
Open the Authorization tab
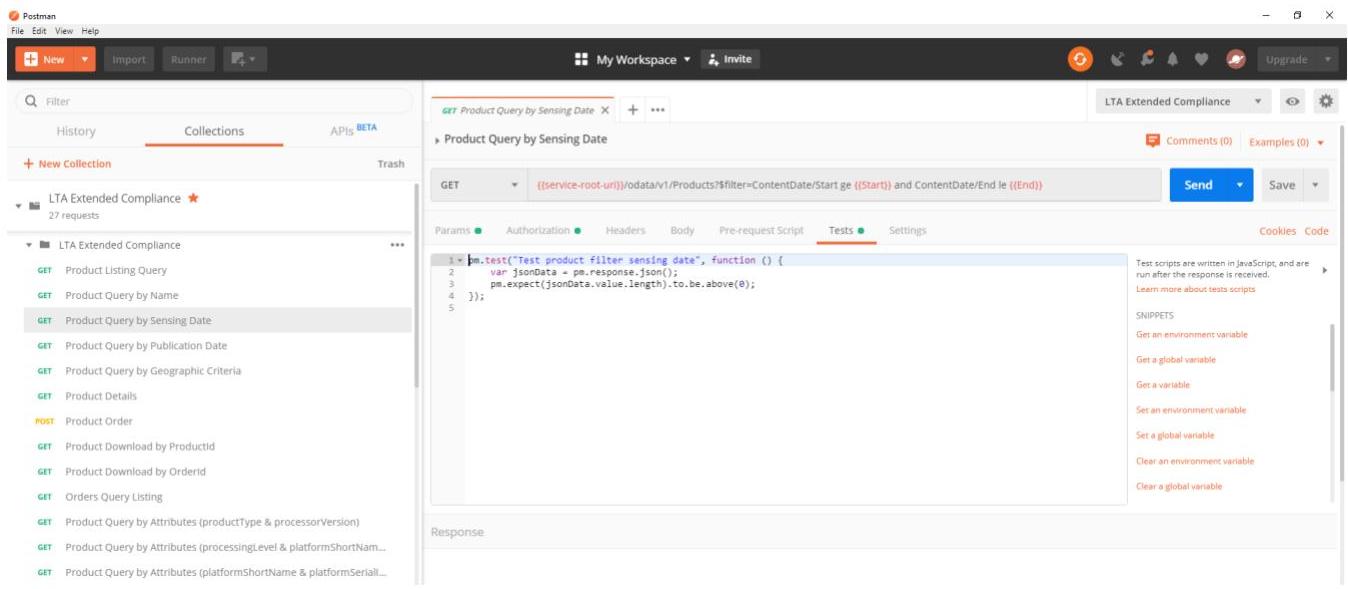(543, 230)
